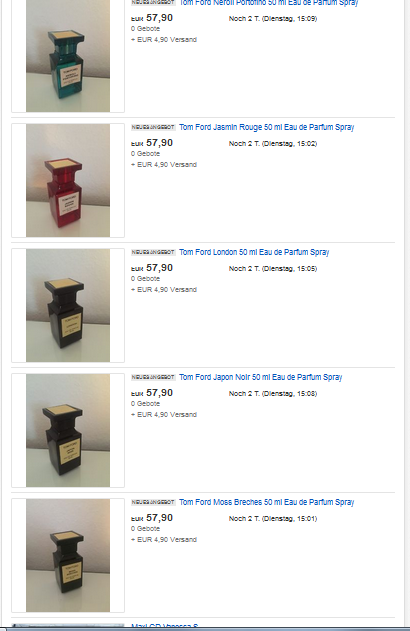Click the EUR 57,90 price of Japon Noir

(152, 393)
